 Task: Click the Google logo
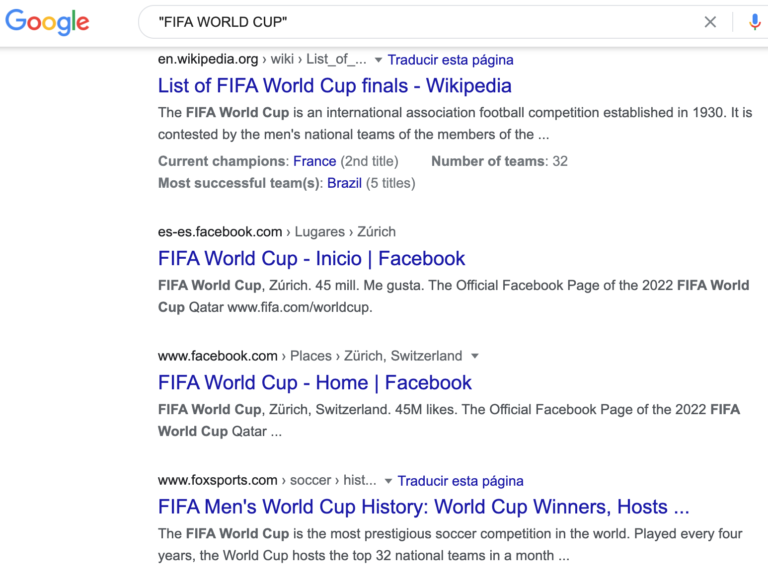point(47,22)
